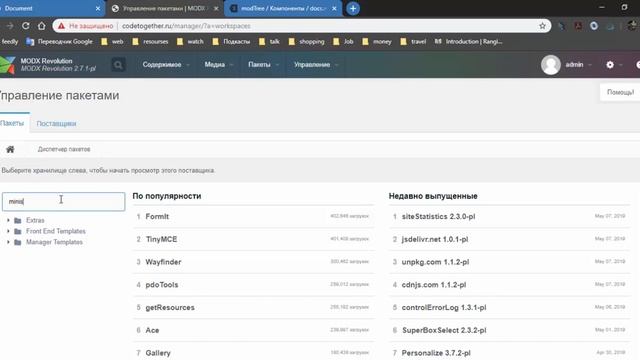This screenshot has height=360, width=640.
Task: Open the pdoTools package
Action: coord(162,285)
